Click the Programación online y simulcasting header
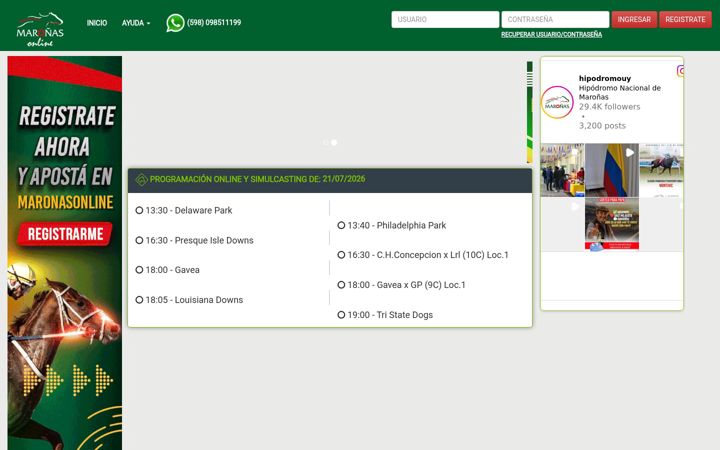This screenshot has height=450, width=720. [x=330, y=180]
